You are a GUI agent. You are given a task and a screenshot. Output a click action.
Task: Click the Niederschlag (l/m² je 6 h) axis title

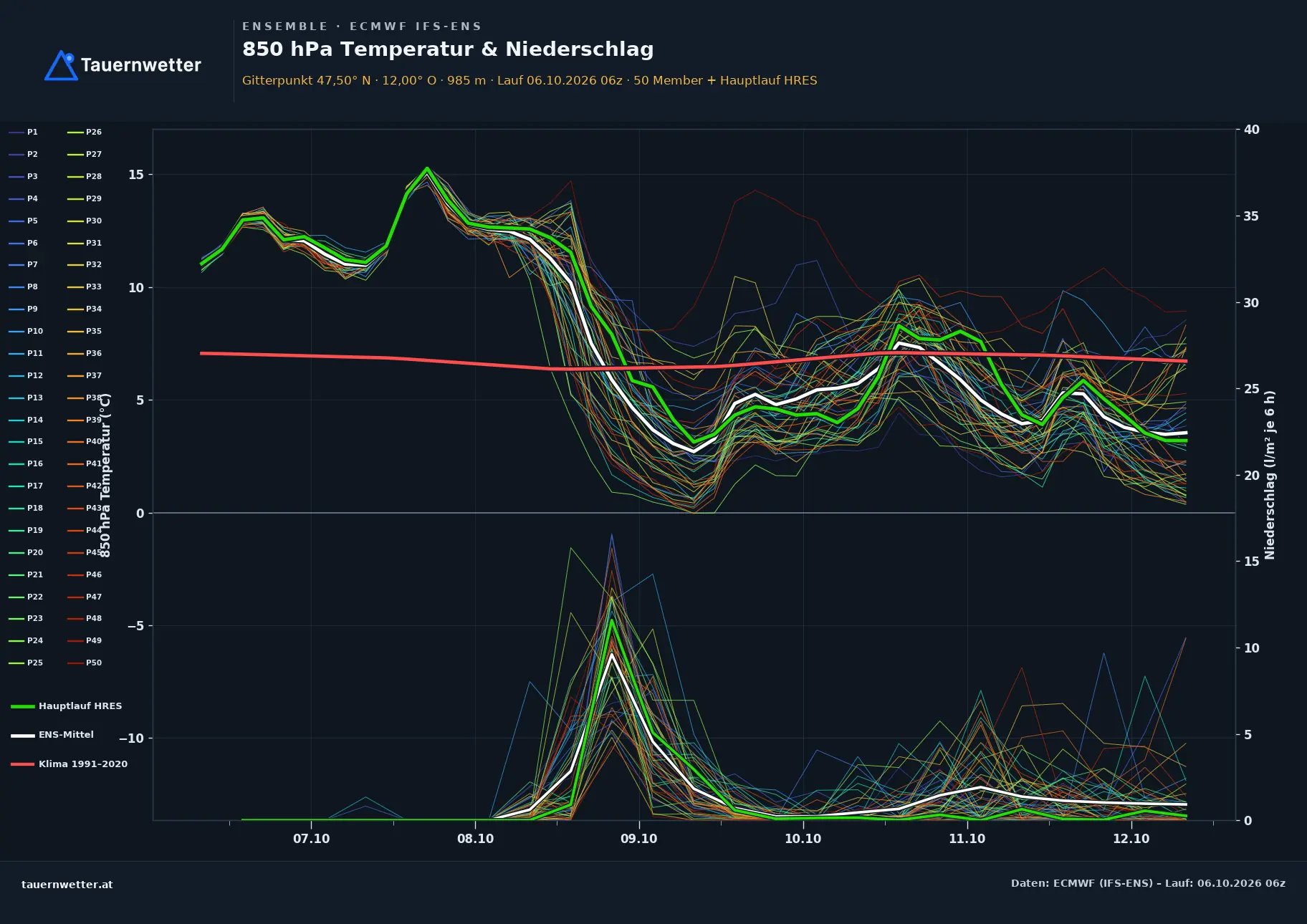click(x=1270, y=475)
